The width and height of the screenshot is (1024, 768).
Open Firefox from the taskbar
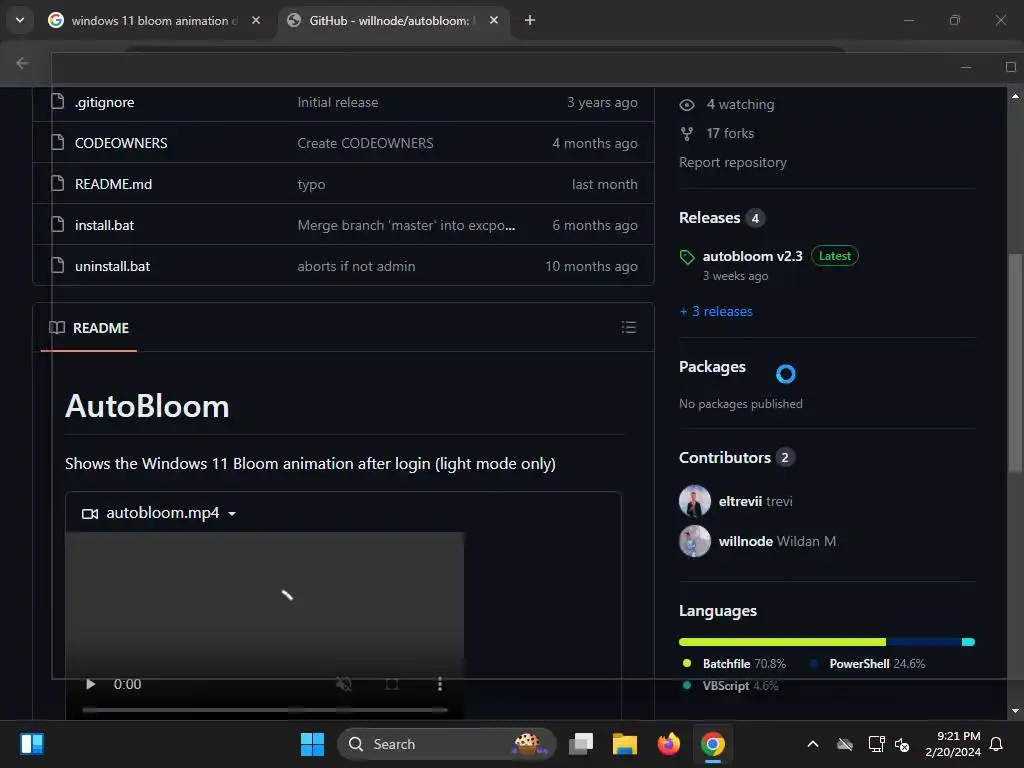click(669, 744)
